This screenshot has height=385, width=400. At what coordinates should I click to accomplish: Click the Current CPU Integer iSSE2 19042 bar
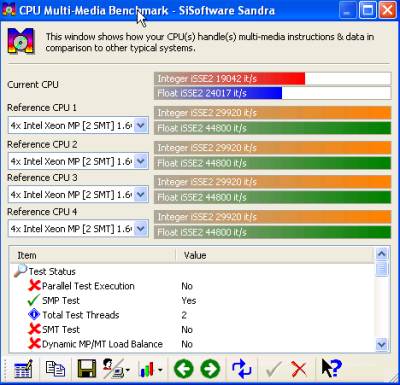coord(272,79)
